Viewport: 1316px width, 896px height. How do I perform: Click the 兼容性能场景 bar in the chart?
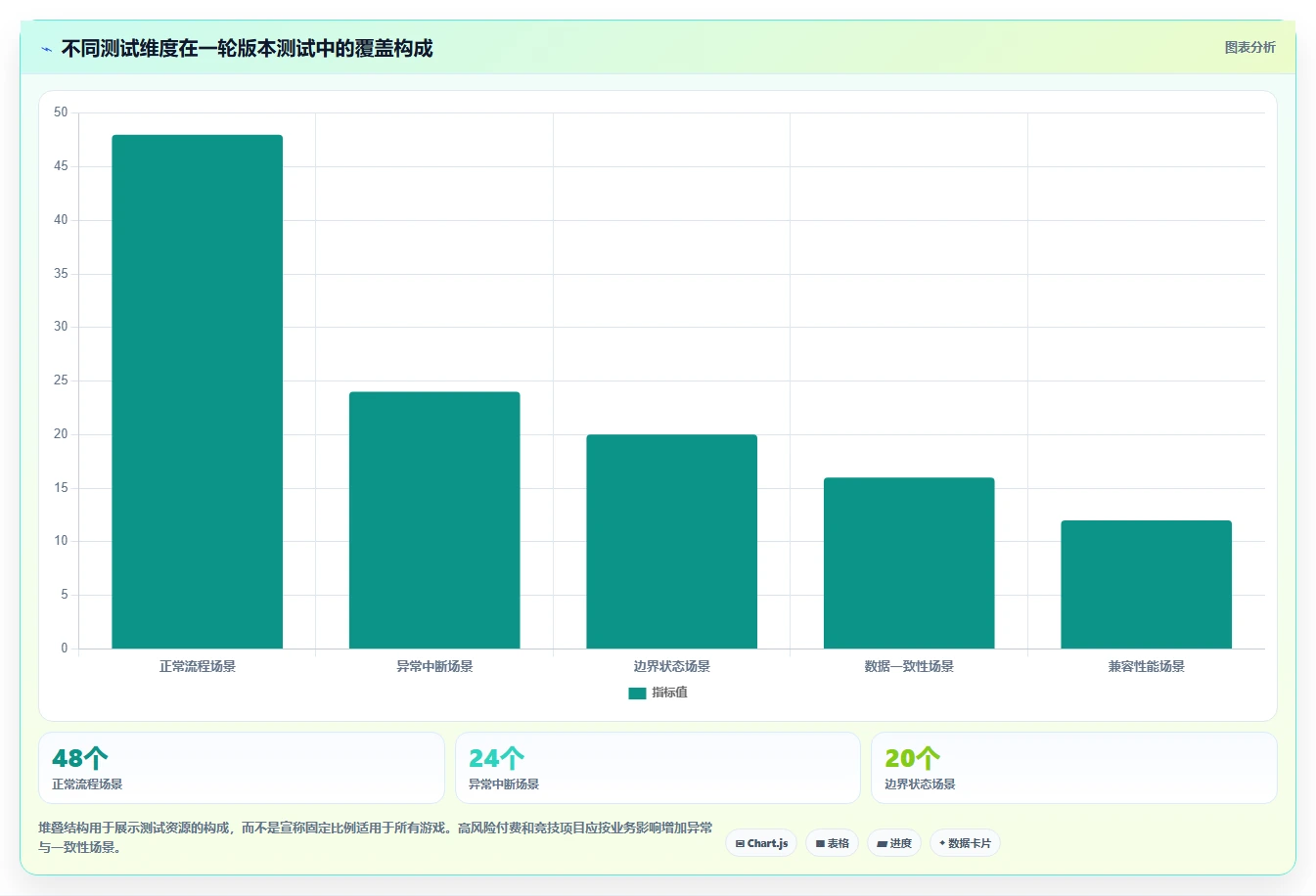tap(1146, 585)
